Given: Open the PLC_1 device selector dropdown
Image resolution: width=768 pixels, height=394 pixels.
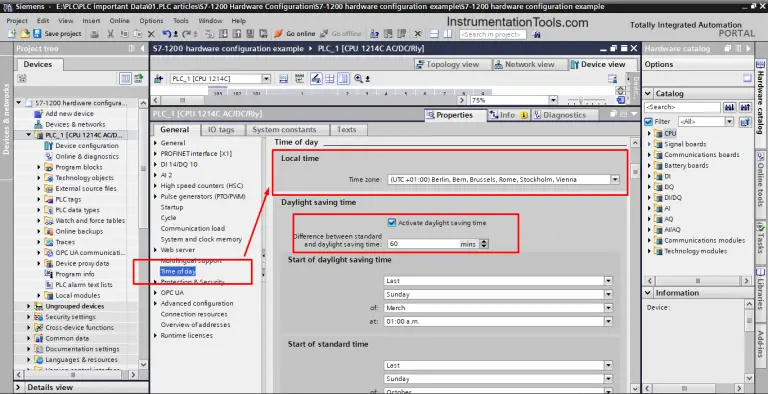Looking at the screenshot, I should point(266,79).
